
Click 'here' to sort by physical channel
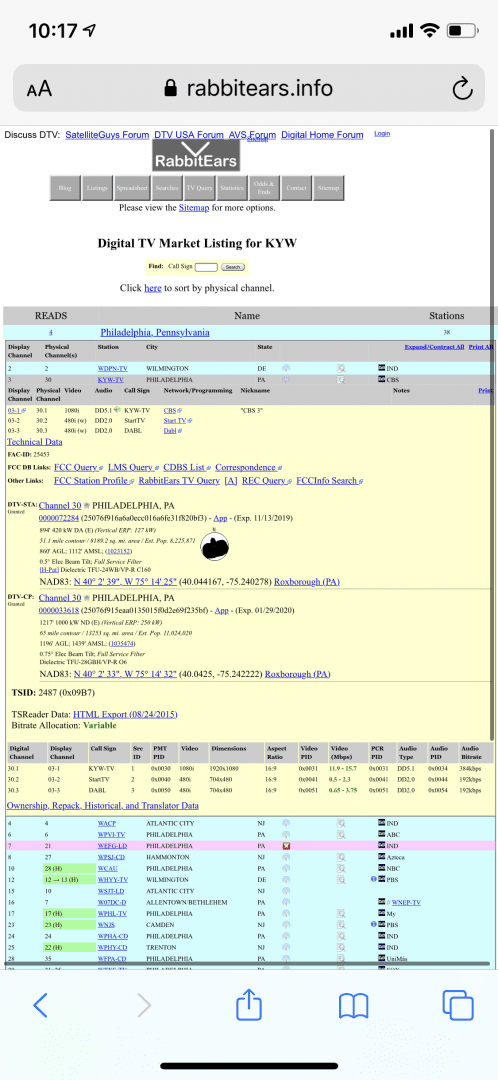pyautogui.click(x=152, y=288)
